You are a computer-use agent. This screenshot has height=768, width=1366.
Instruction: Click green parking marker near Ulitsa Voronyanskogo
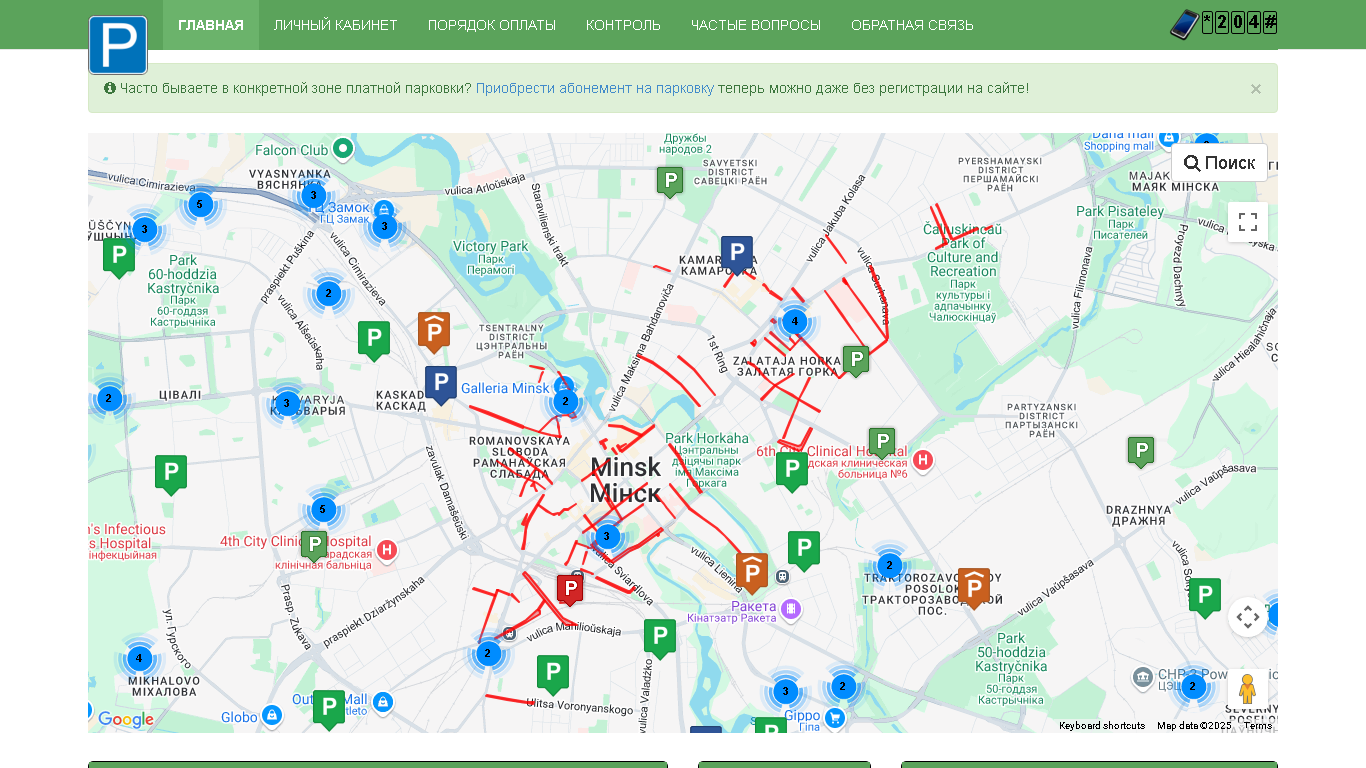pos(553,674)
